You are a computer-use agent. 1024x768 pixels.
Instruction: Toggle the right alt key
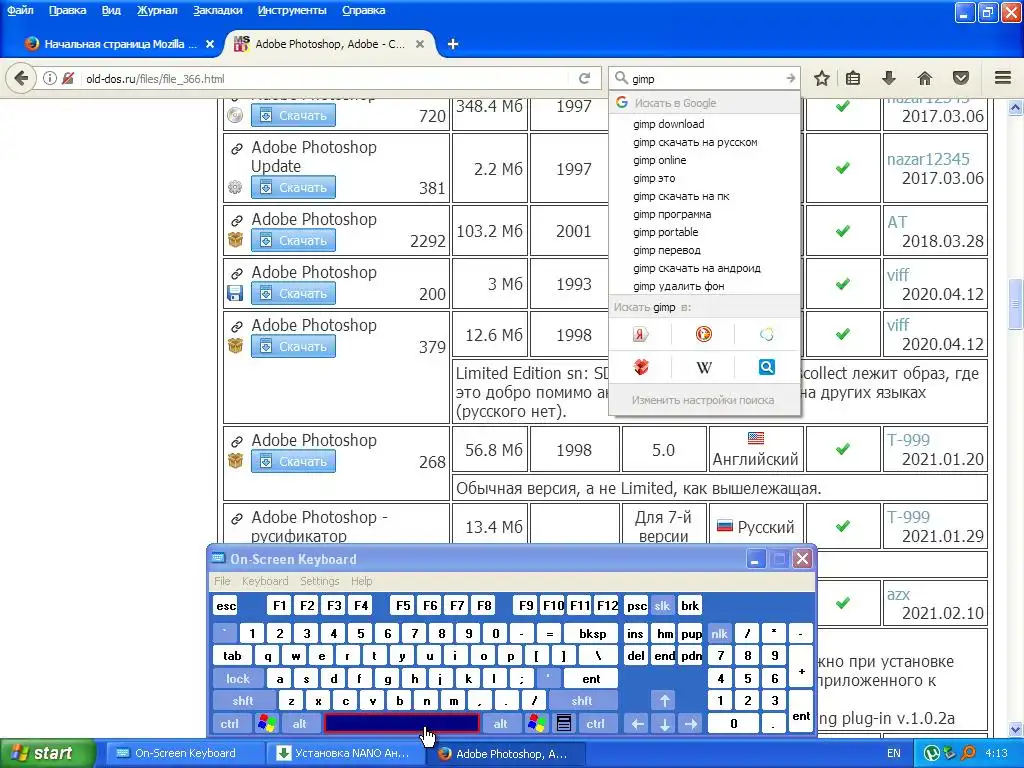point(500,724)
